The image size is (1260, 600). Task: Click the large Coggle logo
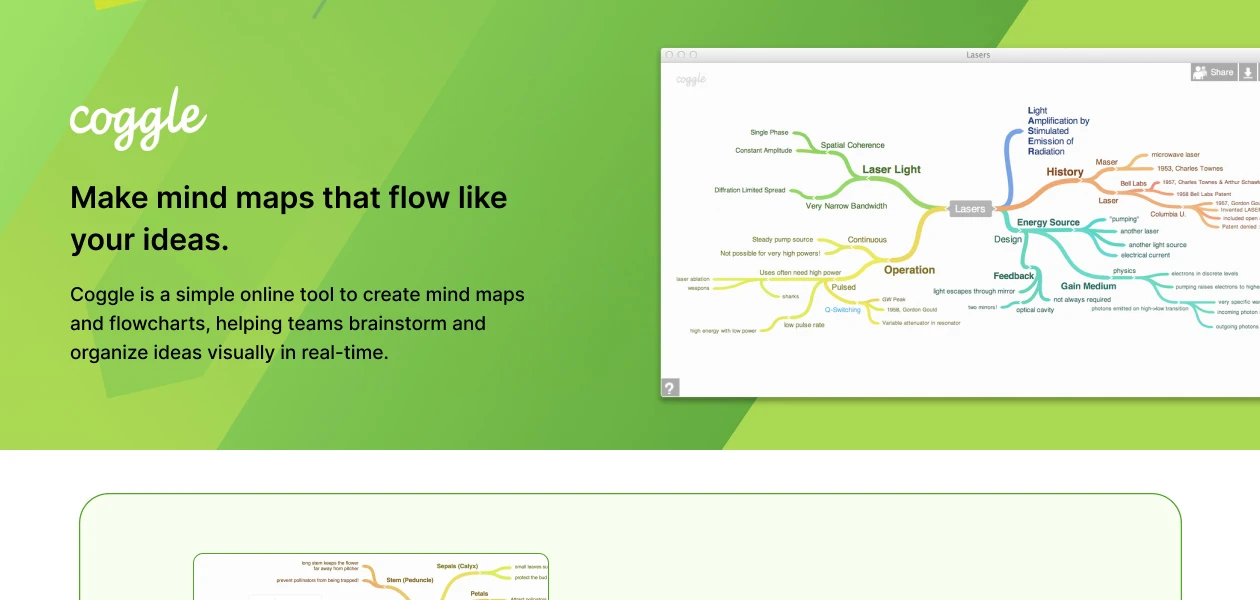pyautogui.click(x=138, y=117)
